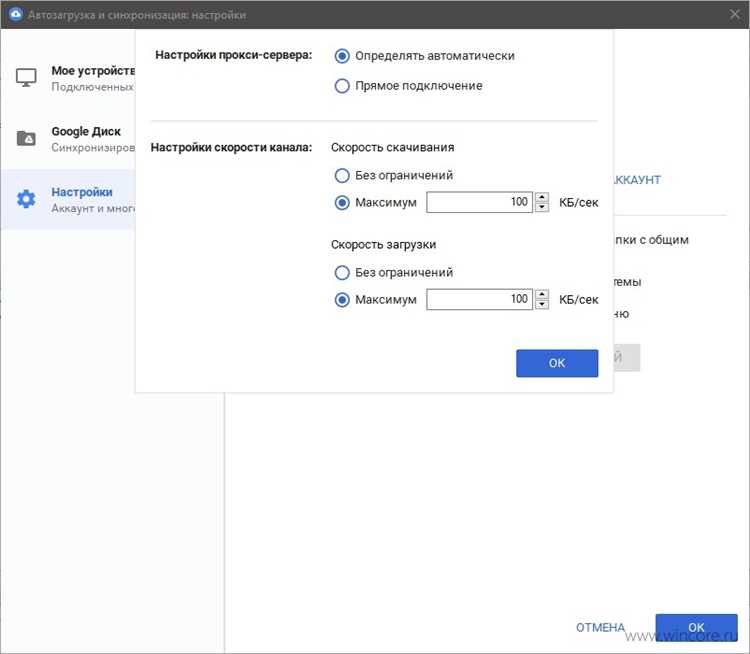
Task: Click the "Скорость загрузки" heading
Action: [x=384, y=244]
